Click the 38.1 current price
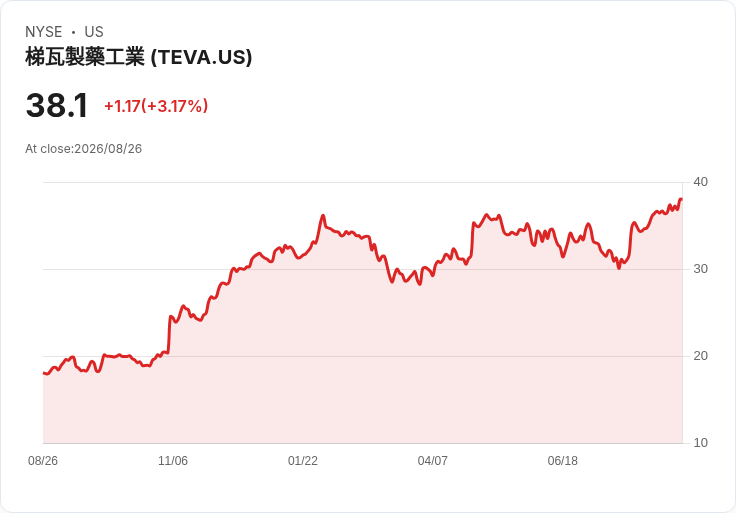 point(57,105)
